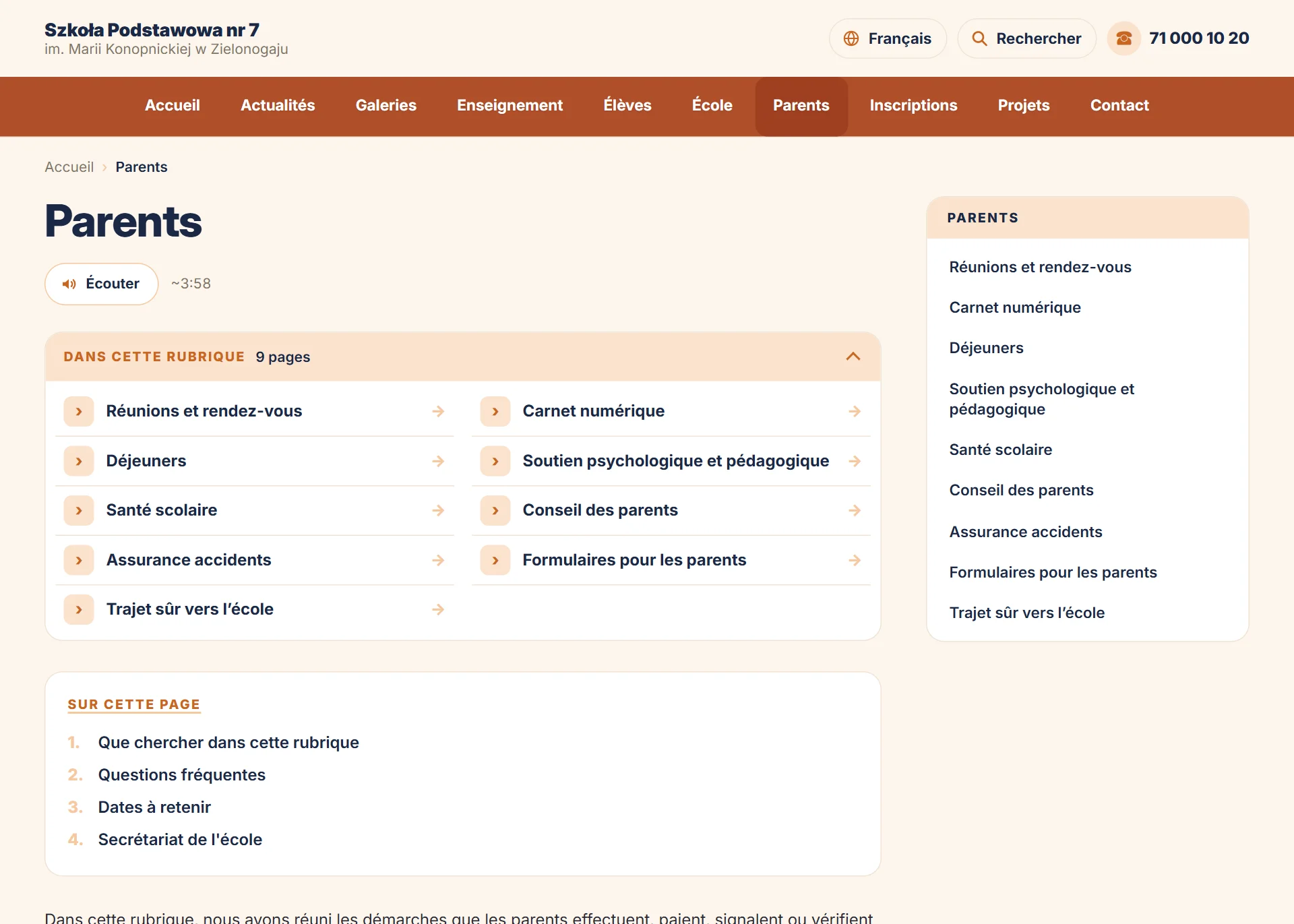This screenshot has width=1294, height=924.
Task: Open the École navigation item
Action: click(712, 106)
